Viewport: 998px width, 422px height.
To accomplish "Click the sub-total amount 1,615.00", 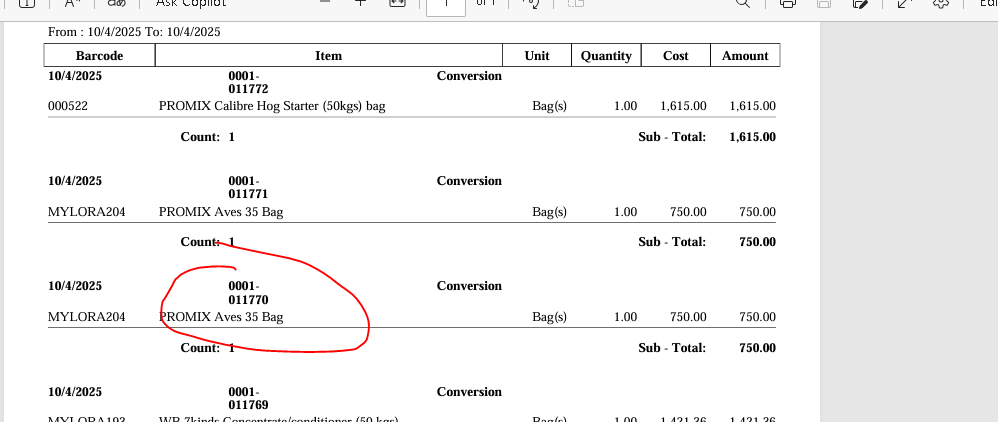I will click(751, 137).
